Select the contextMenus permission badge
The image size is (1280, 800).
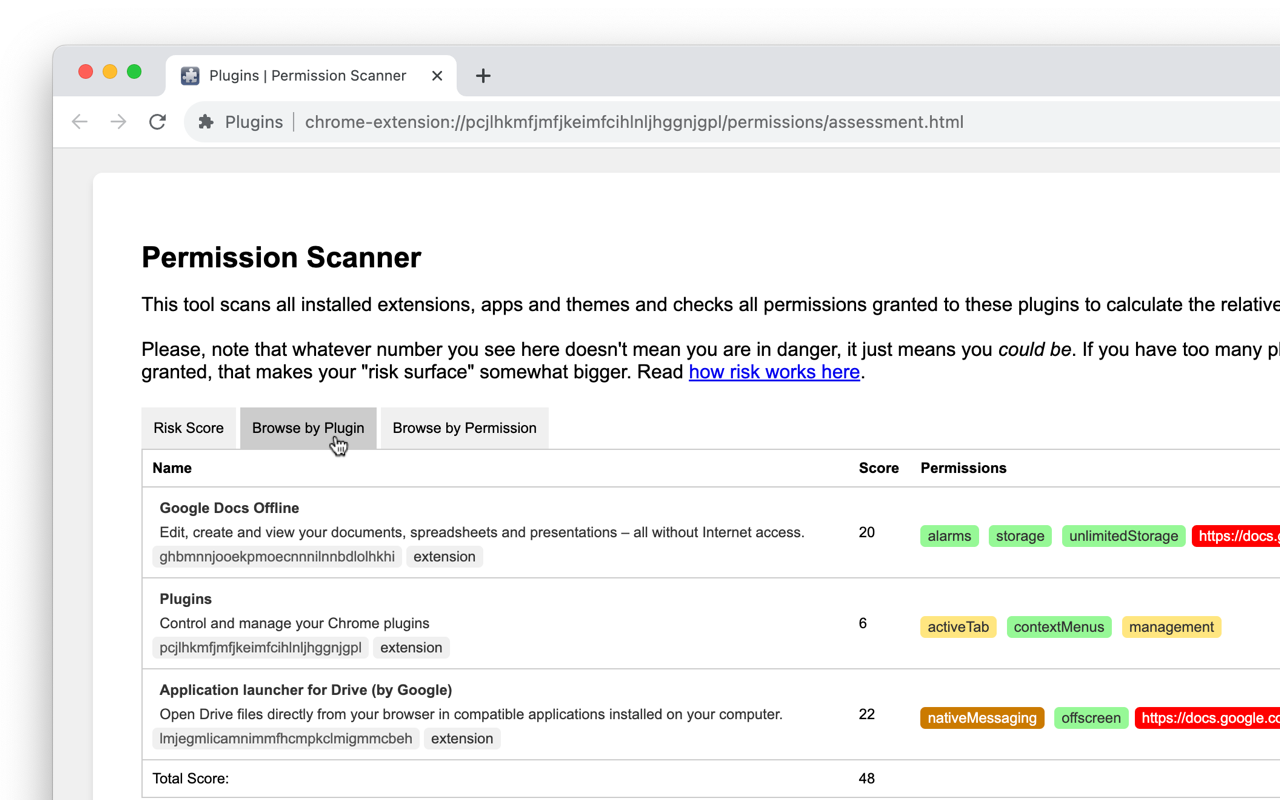[1059, 627]
